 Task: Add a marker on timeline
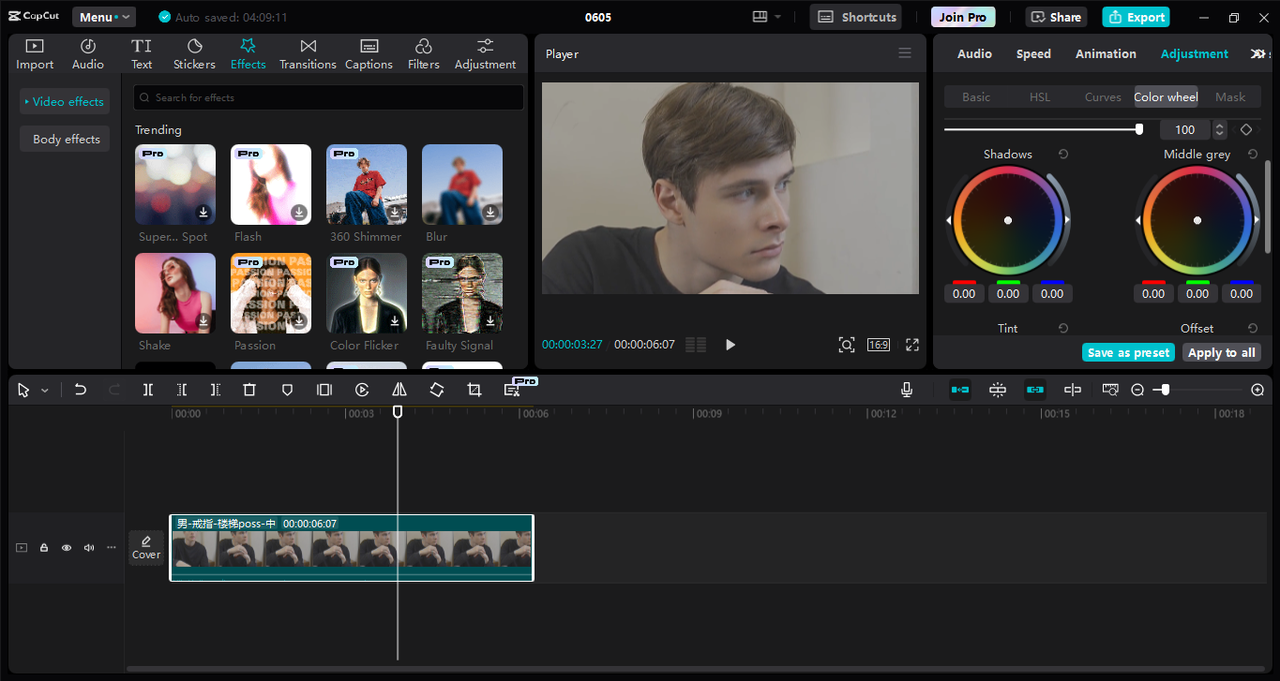tap(287, 390)
